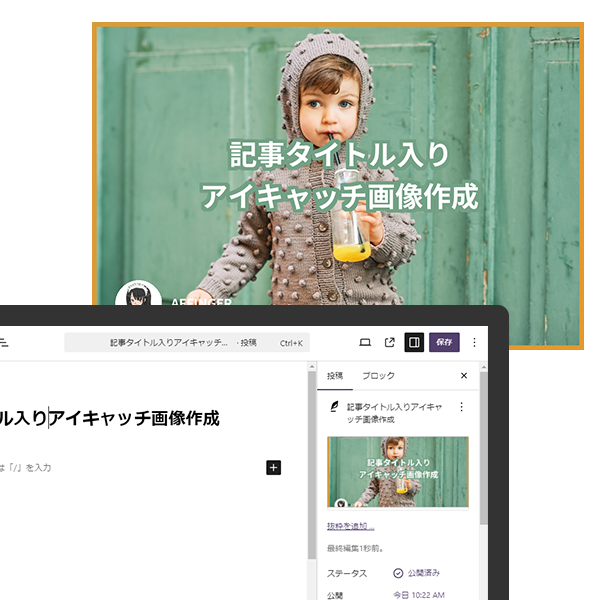Viewport: 600px width, 600px height.
Task: Click the post feather icon in sidebar
Action: 334,406
